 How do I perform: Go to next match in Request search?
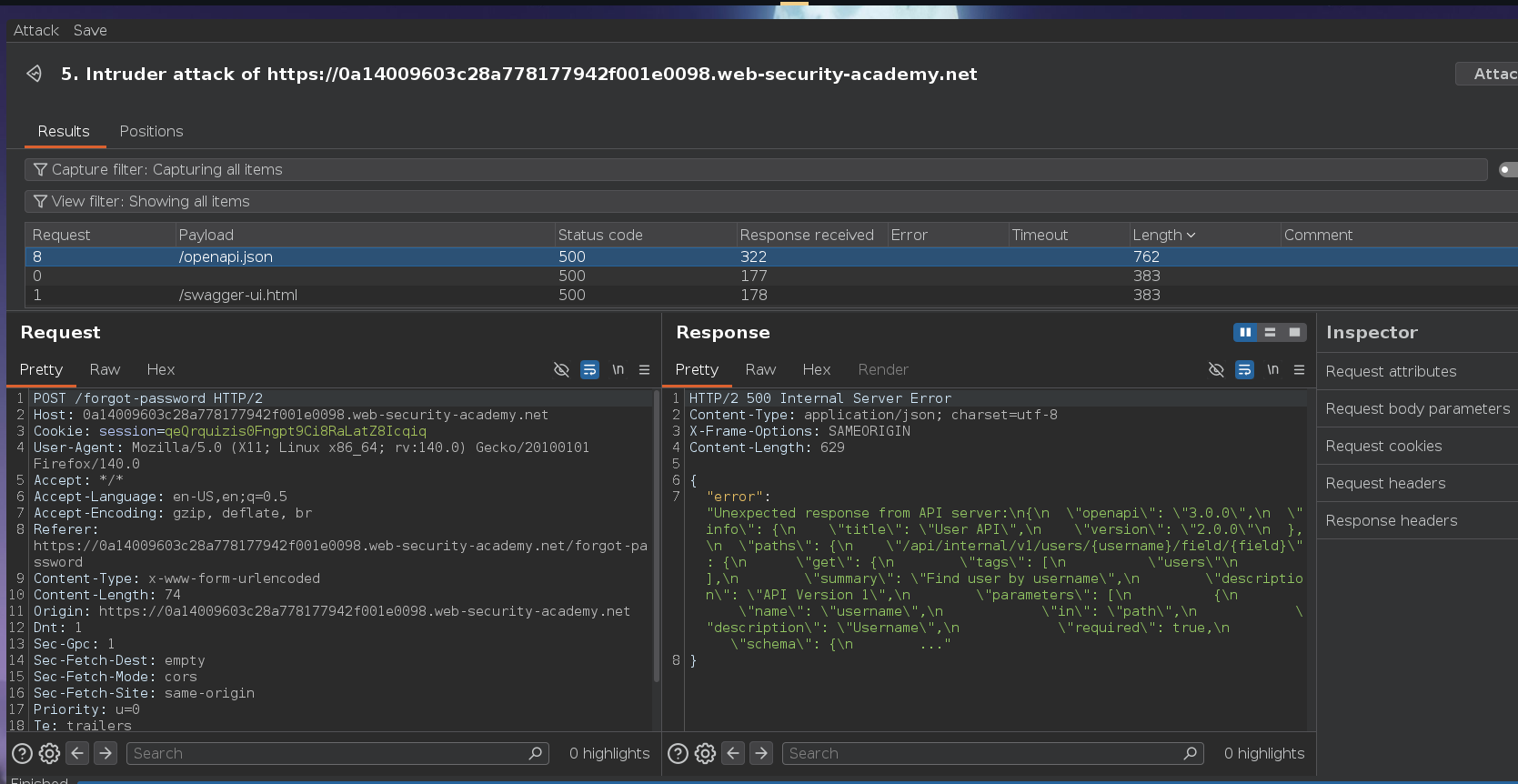tap(106, 753)
